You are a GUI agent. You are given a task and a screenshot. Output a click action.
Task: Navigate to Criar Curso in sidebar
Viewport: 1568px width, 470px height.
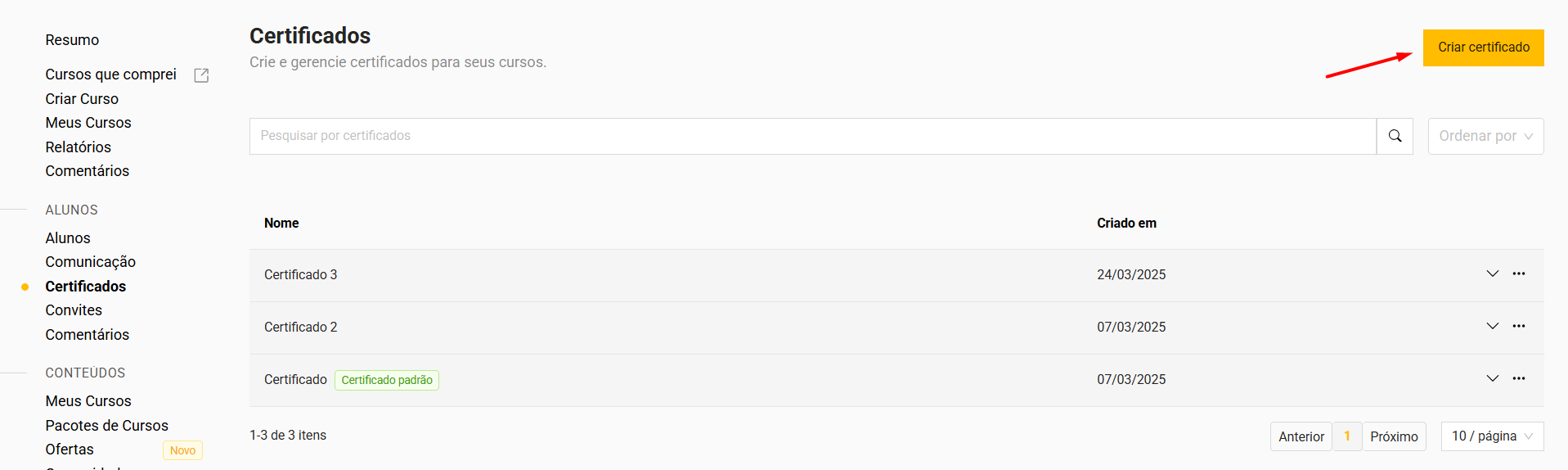[82, 99]
